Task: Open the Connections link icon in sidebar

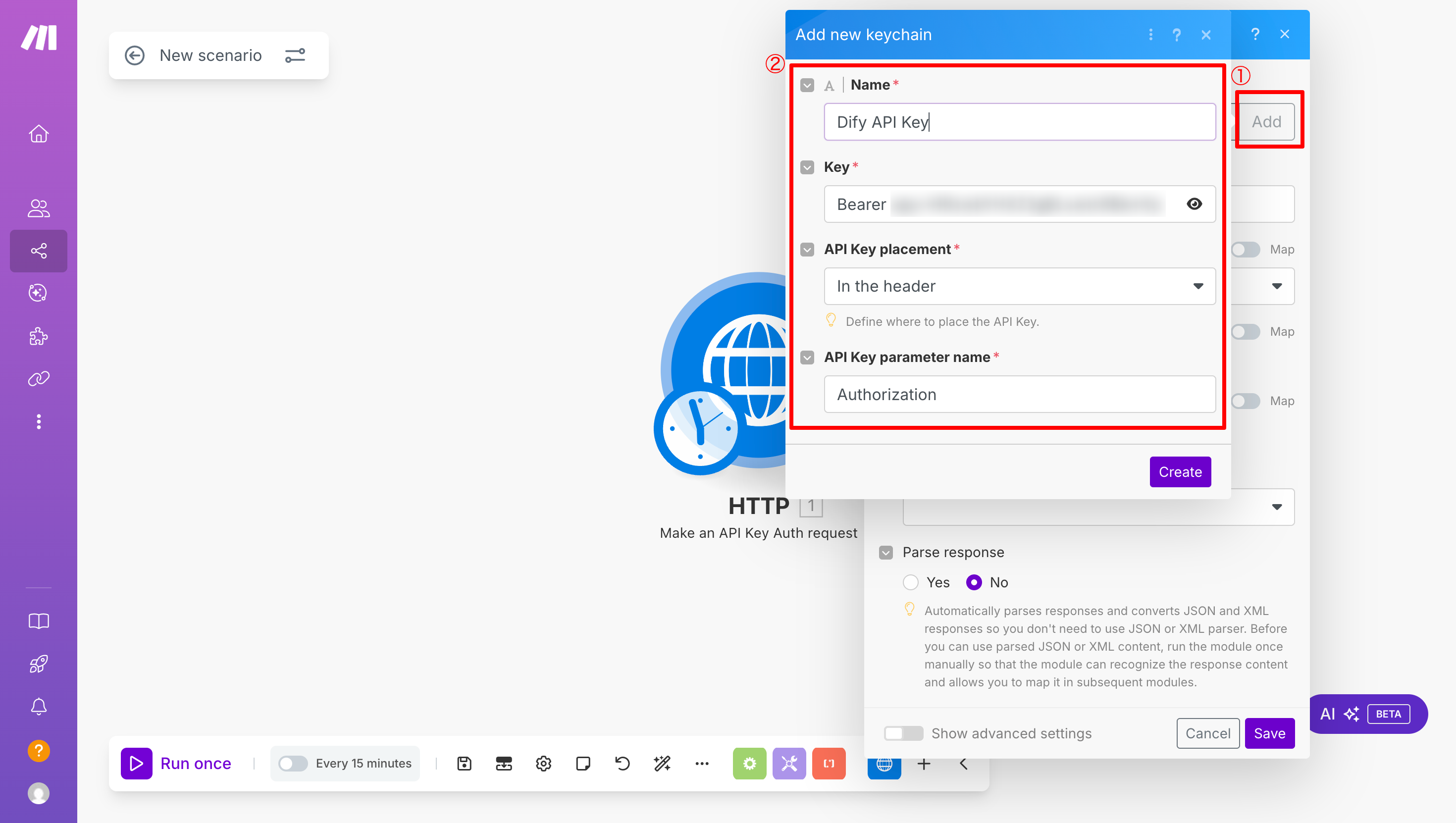Action: [x=39, y=378]
